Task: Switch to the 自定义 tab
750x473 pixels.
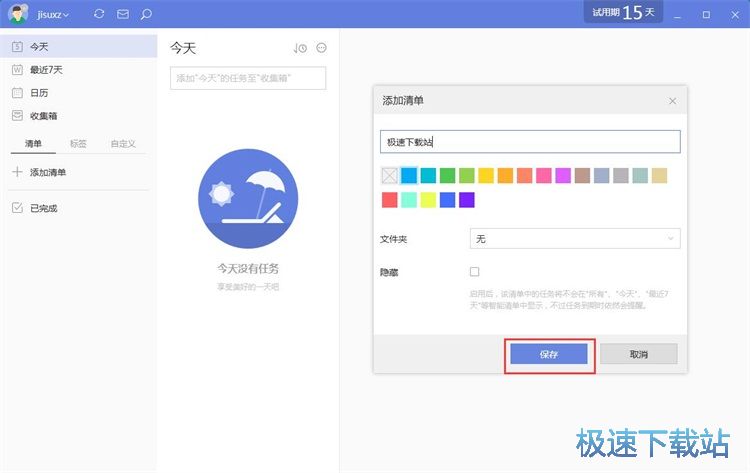Action: point(123,143)
